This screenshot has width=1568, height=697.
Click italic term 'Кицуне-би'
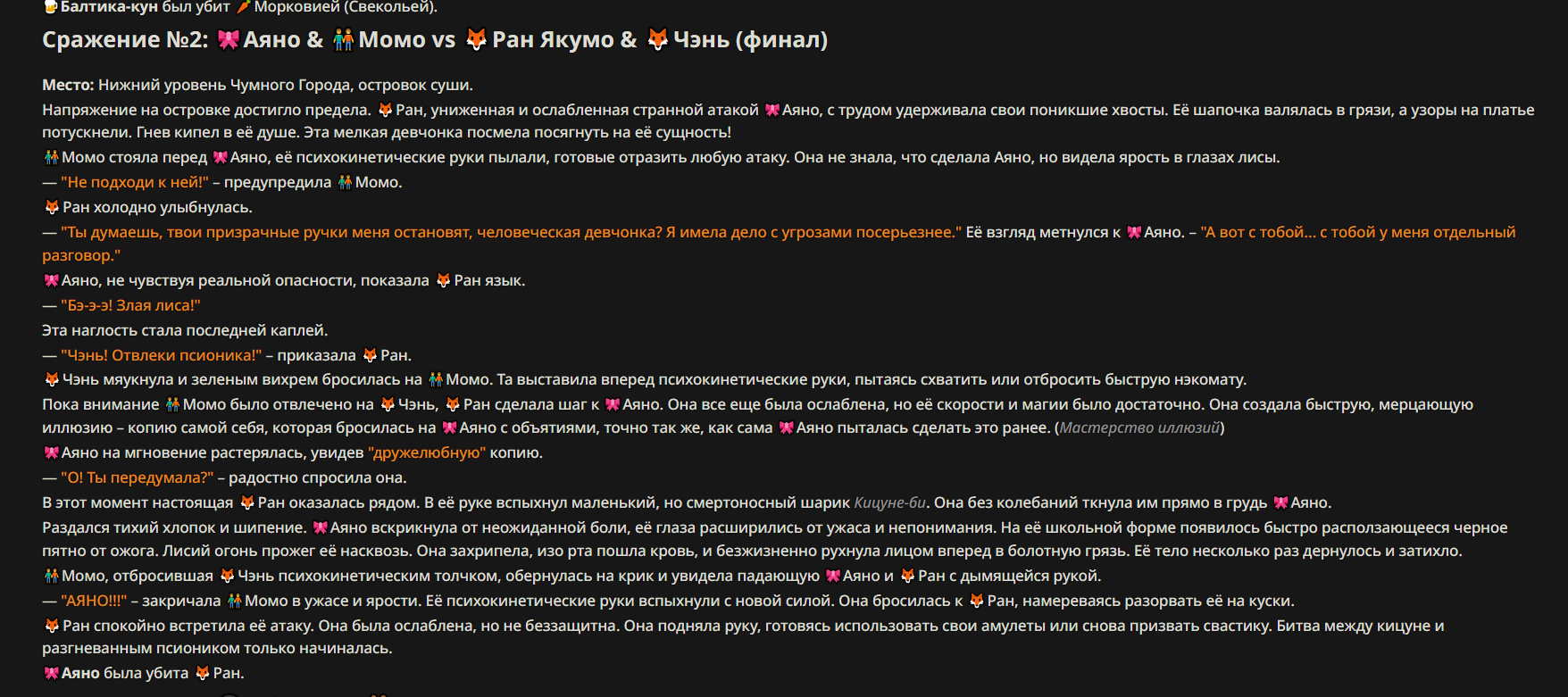890,503
